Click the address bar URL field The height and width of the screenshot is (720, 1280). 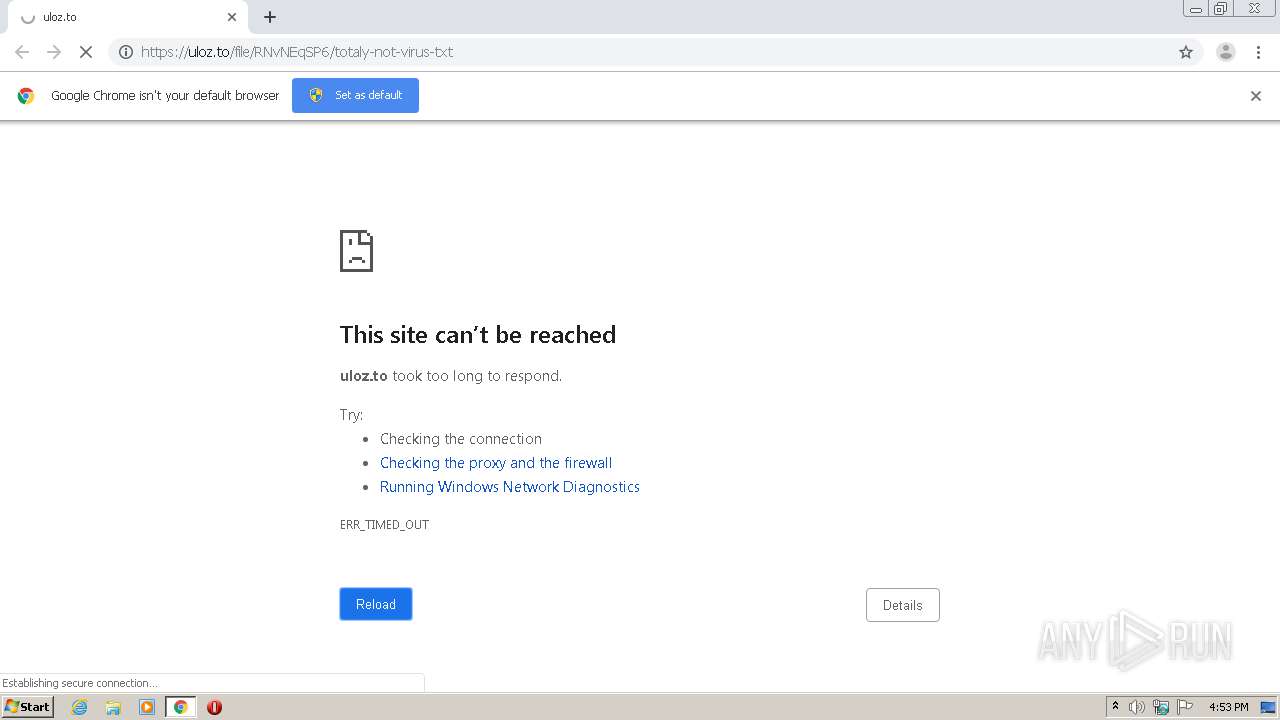pos(655,52)
